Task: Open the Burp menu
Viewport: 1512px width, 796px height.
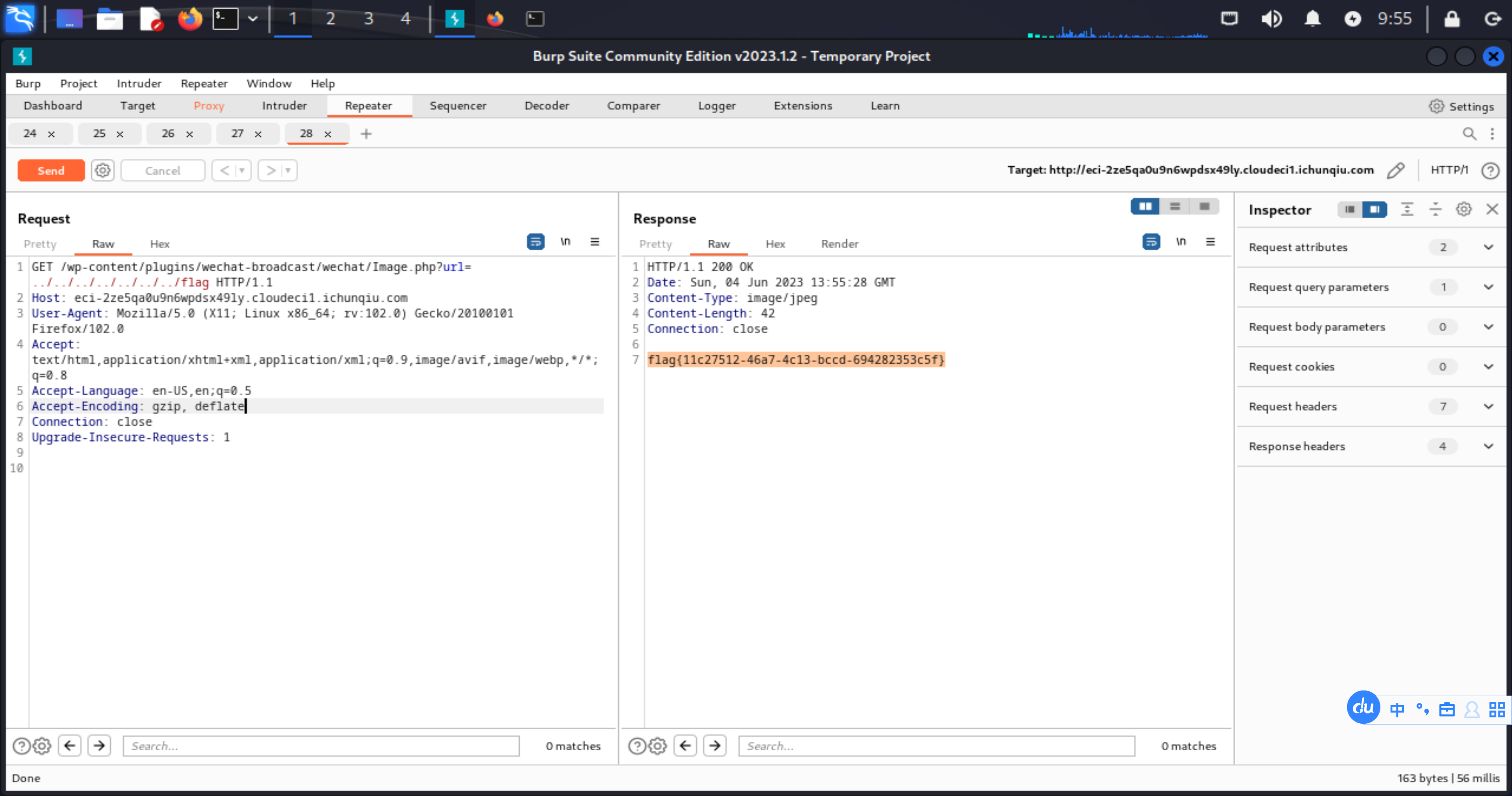Action: (28, 83)
